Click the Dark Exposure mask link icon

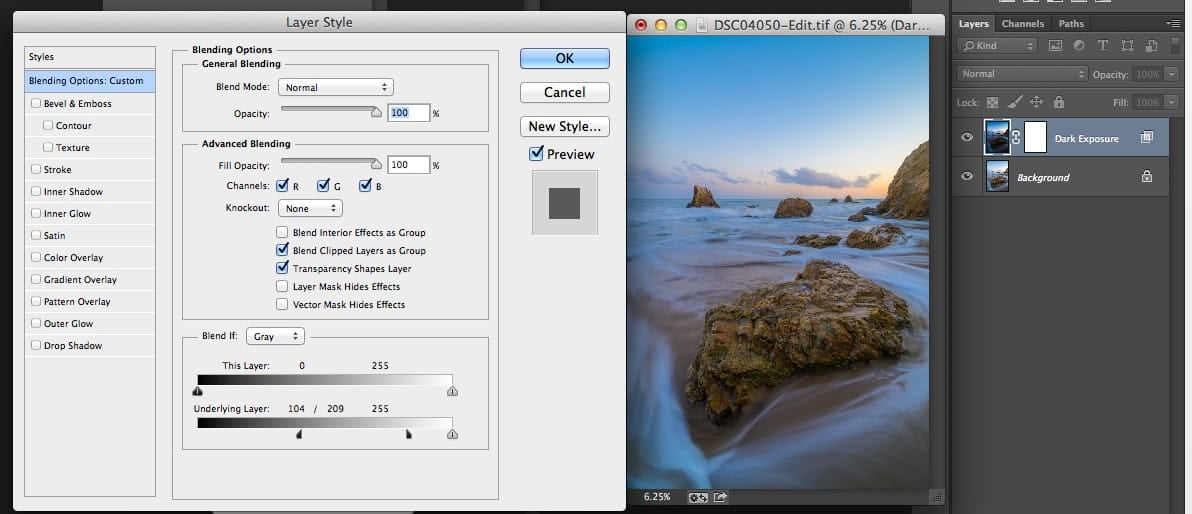[x=1016, y=138]
